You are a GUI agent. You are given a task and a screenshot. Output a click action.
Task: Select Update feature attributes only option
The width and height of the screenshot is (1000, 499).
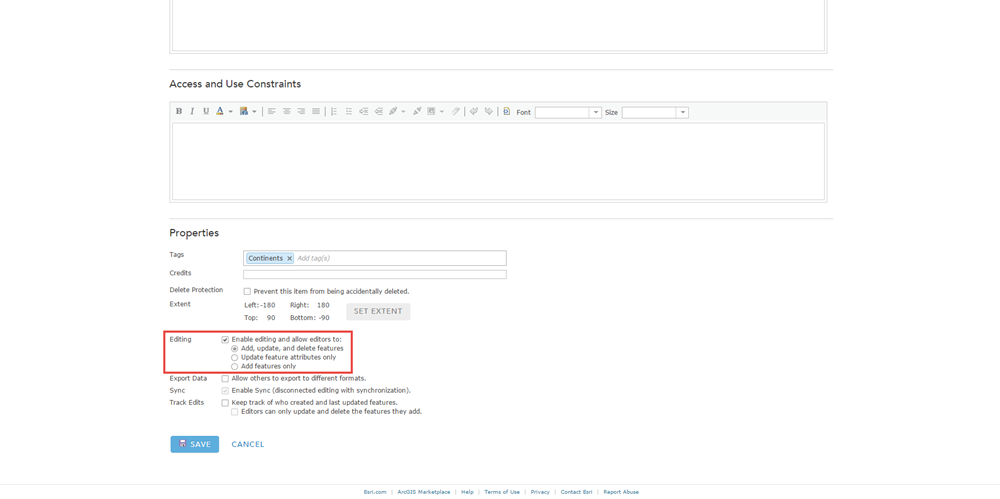click(x=235, y=358)
